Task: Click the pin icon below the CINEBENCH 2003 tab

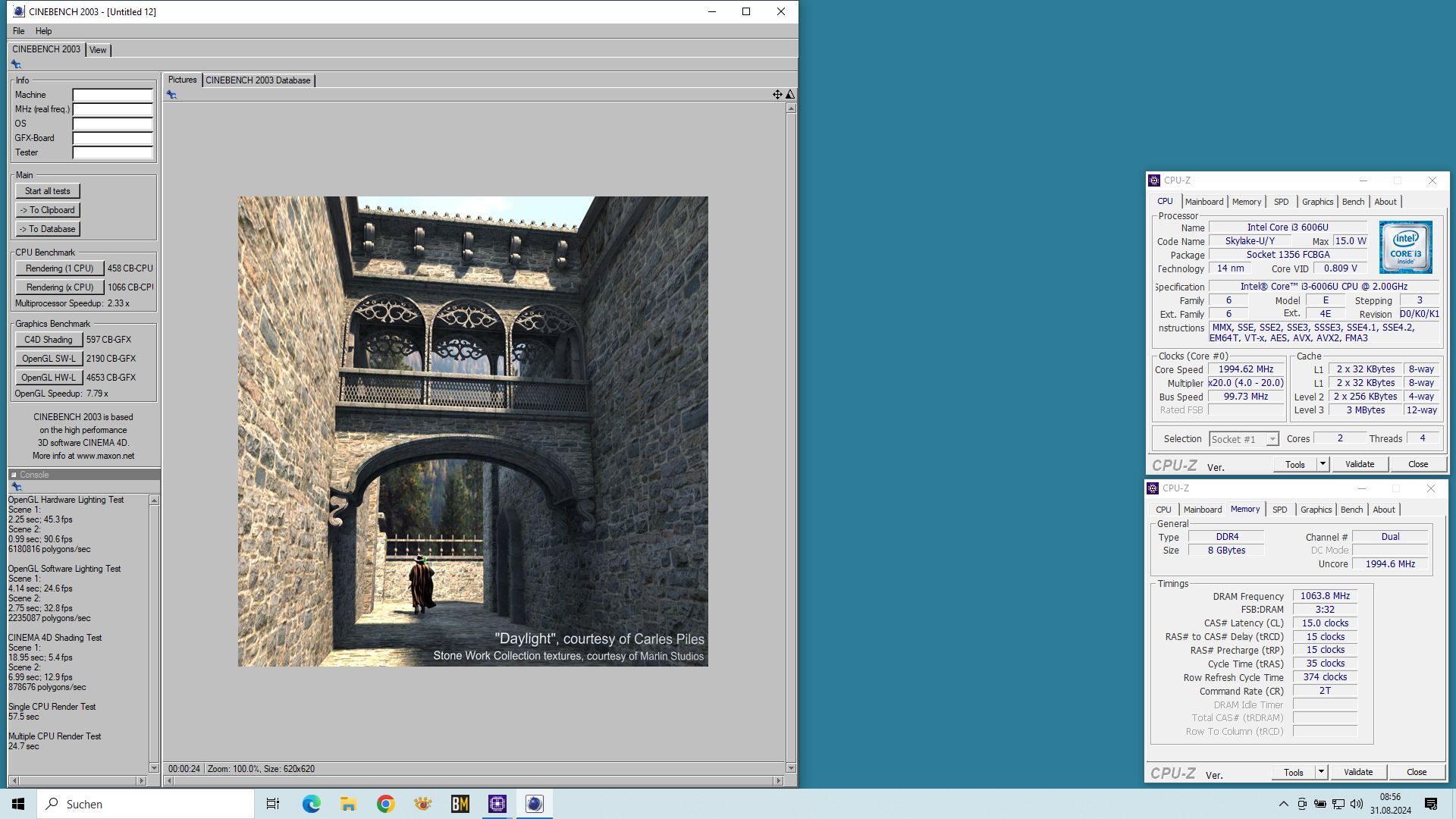Action: coord(16,64)
